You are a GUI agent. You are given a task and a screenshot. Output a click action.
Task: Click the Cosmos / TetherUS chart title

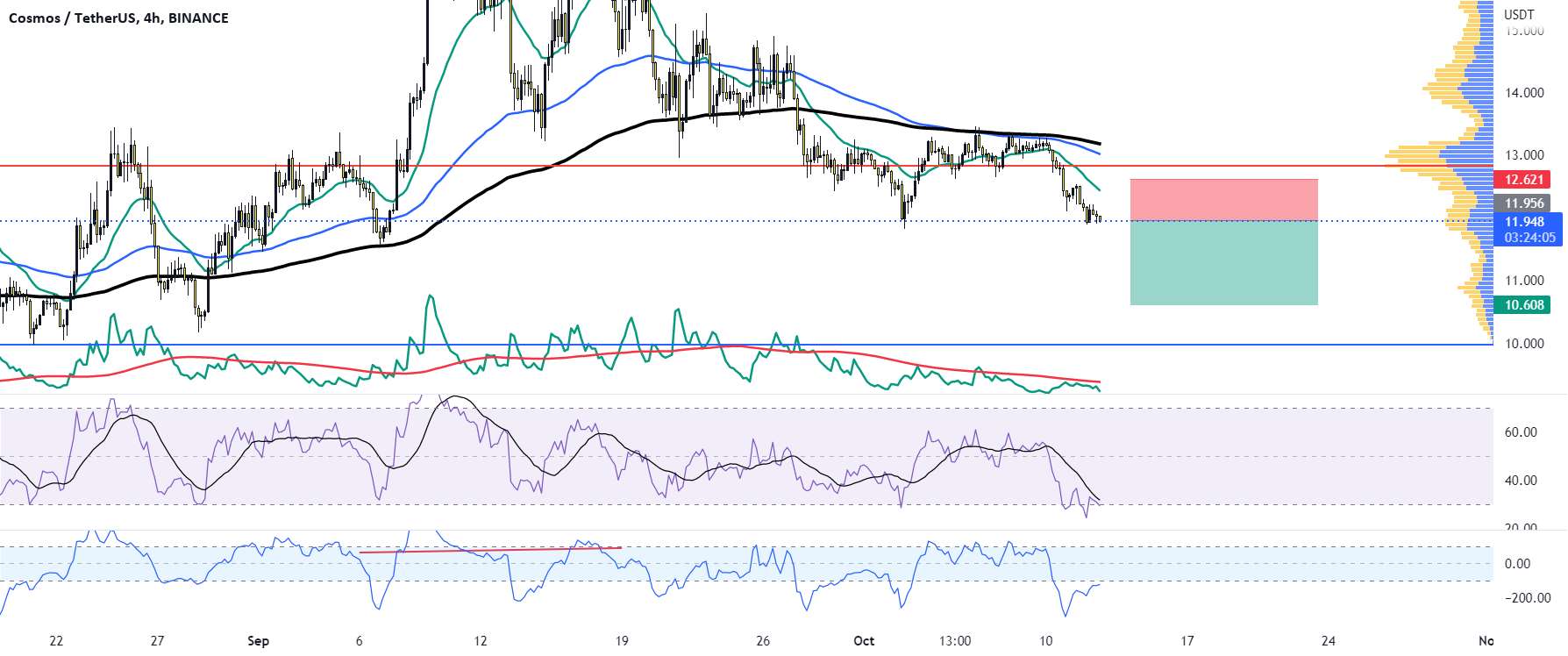pyautogui.click(x=118, y=18)
